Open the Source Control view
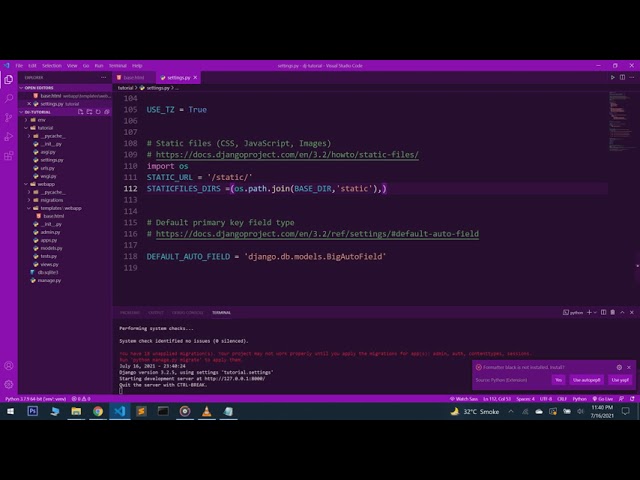The height and width of the screenshot is (480, 640). tap(9, 118)
